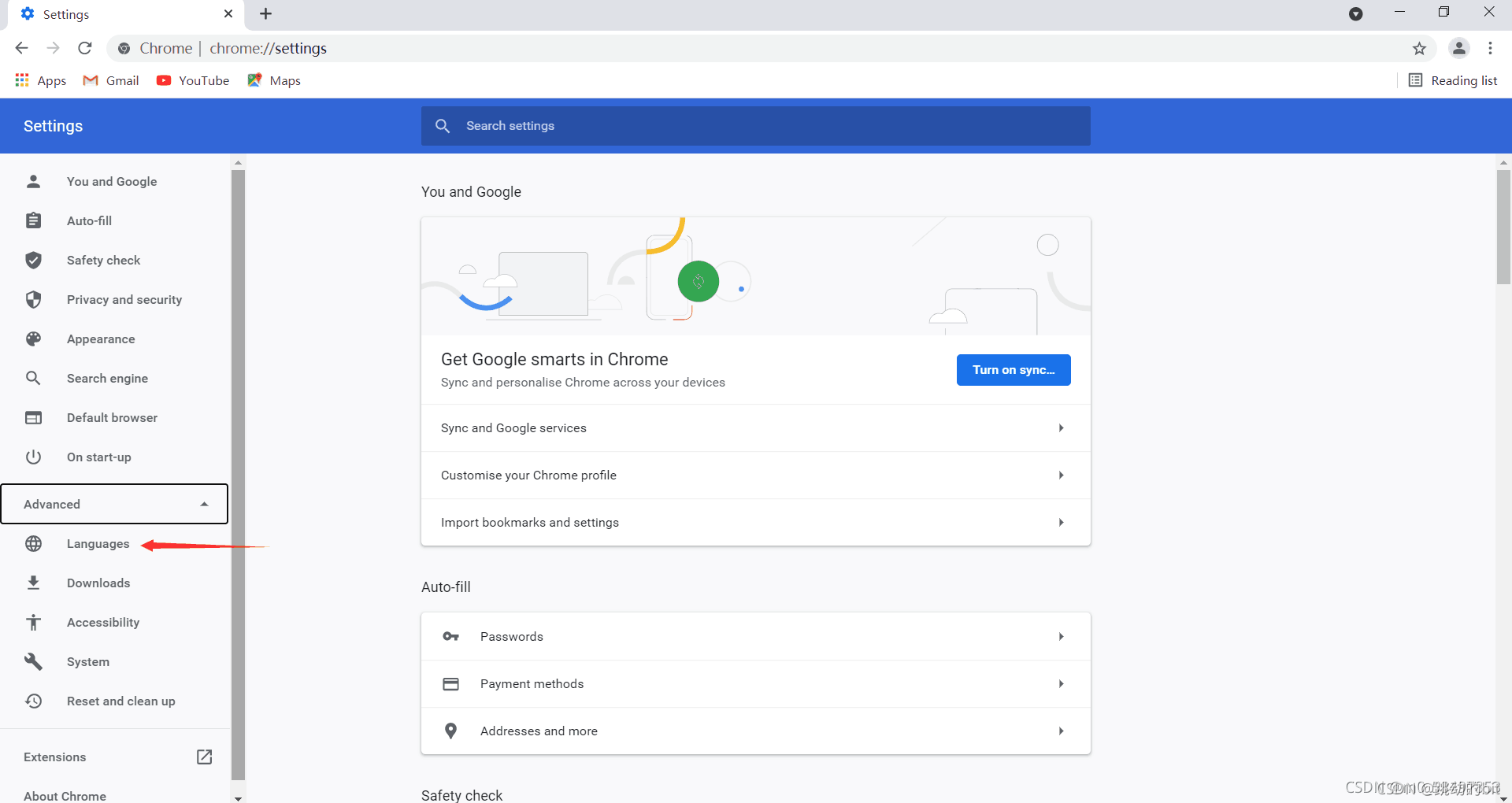Click the Passwords key icon

point(450,636)
